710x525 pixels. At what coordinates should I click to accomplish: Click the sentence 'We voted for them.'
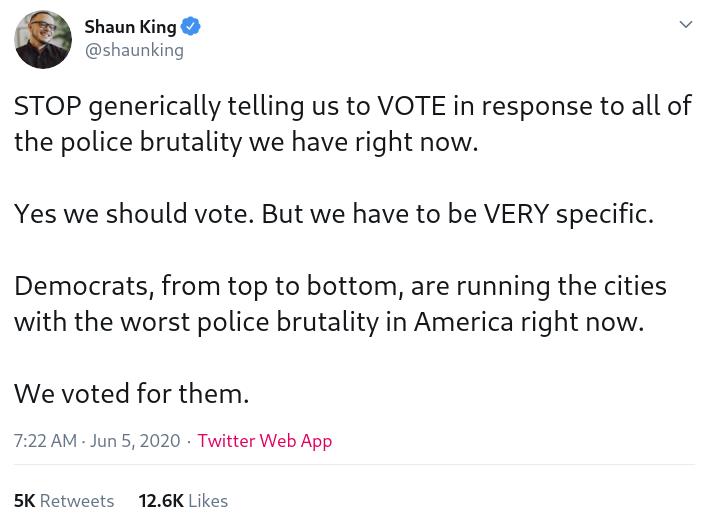point(131,394)
